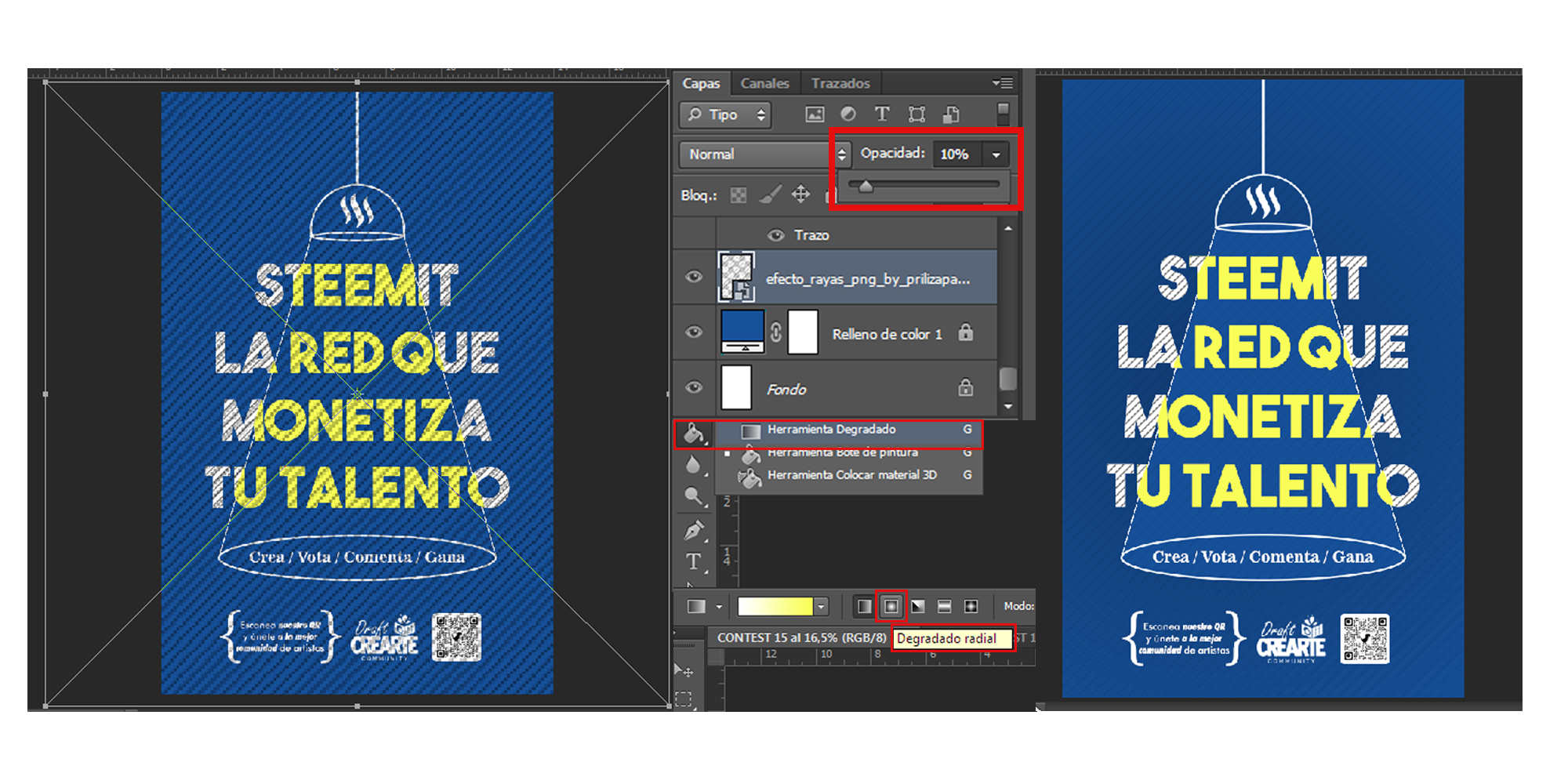This screenshot has height=784, width=1568.
Task: Hide the efecto_rayas_png layer
Action: click(x=694, y=277)
